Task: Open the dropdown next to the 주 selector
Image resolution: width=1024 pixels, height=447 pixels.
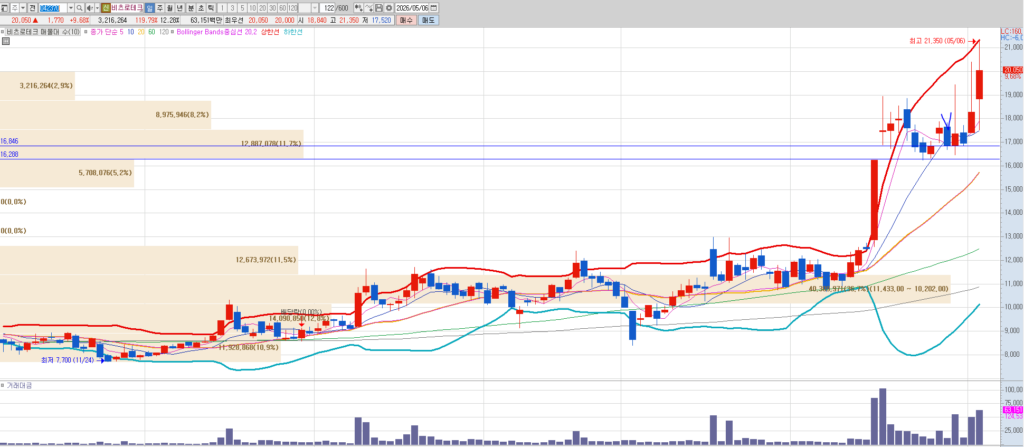Action: (23, 8)
